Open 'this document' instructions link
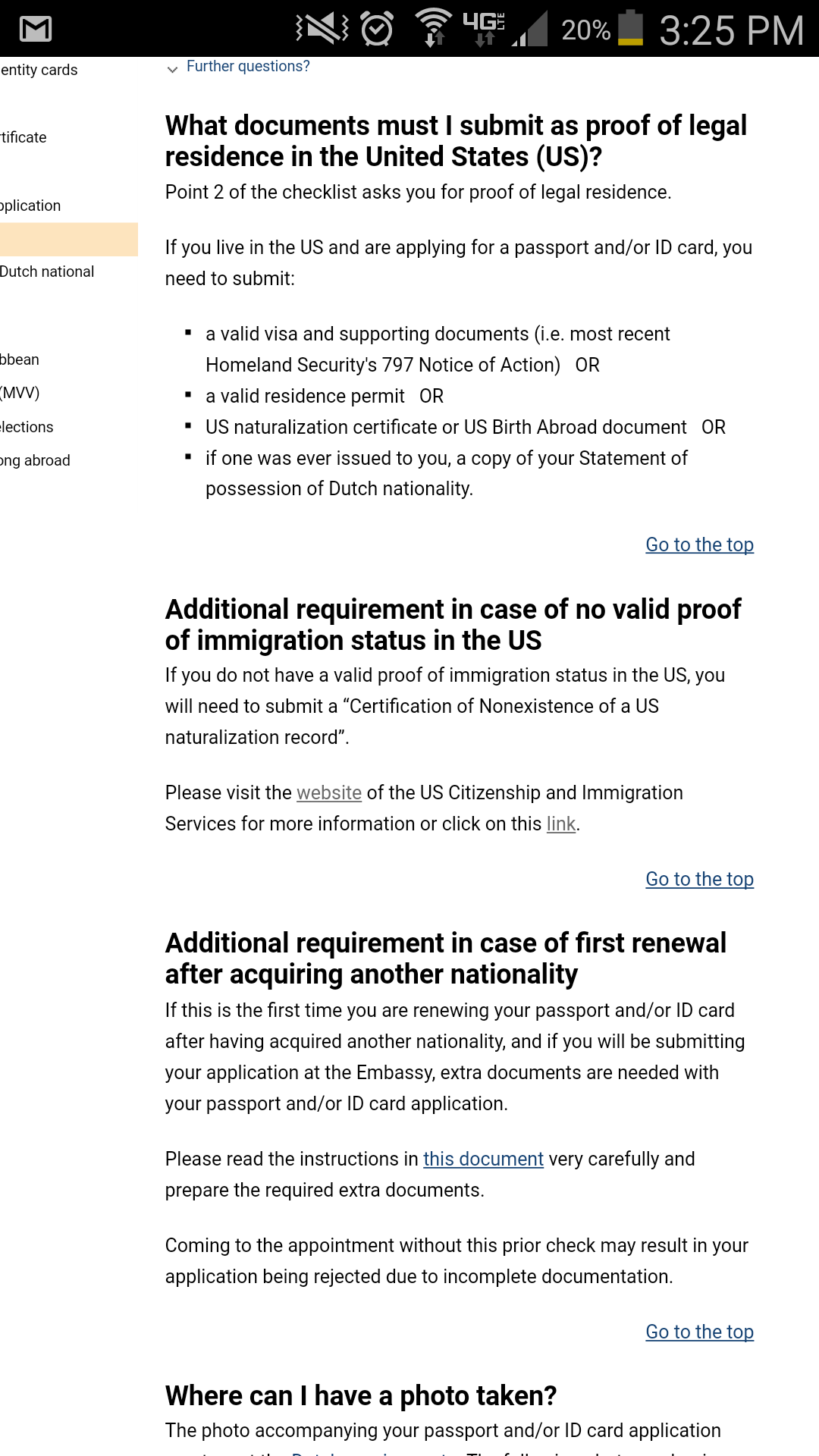This screenshot has height=1456, width=819. (483, 1159)
